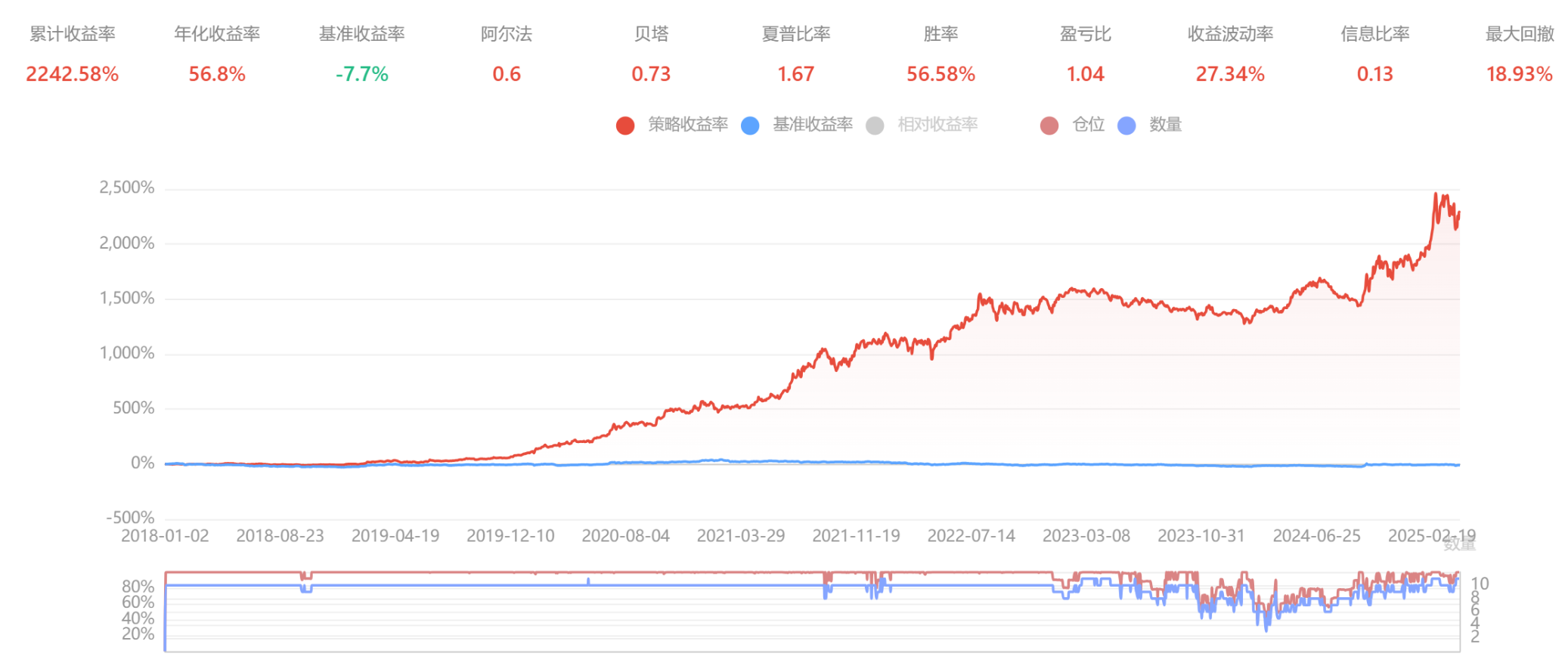
Task: Click the 累计收益率 value 2242.58%
Action: pyautogui.click(x=73, y=74)
